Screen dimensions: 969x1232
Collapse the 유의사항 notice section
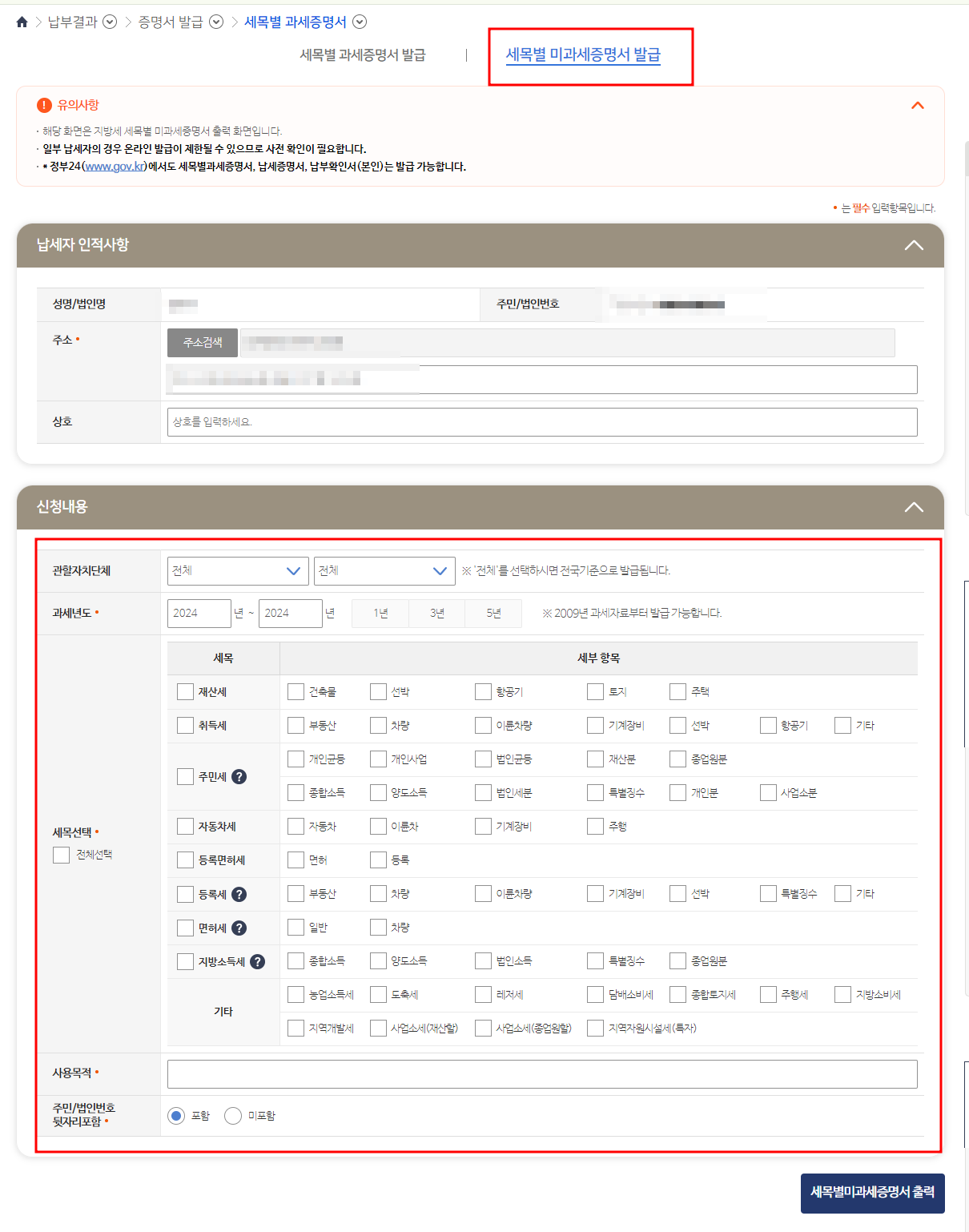click(917, 103)
